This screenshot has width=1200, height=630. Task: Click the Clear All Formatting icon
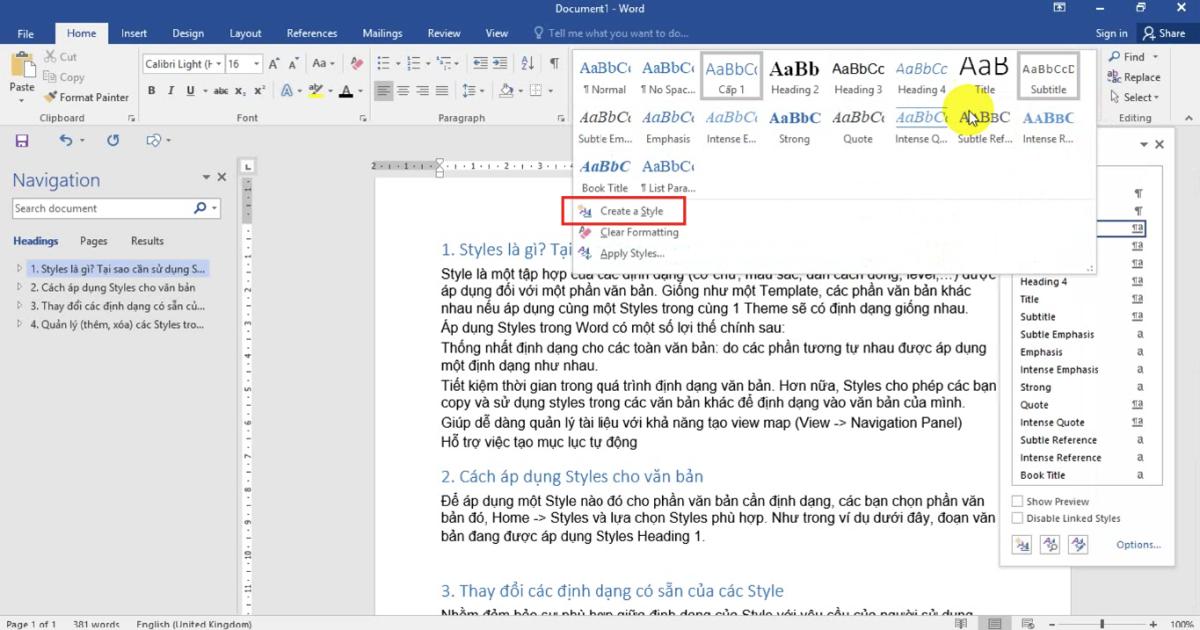[357, 63]
